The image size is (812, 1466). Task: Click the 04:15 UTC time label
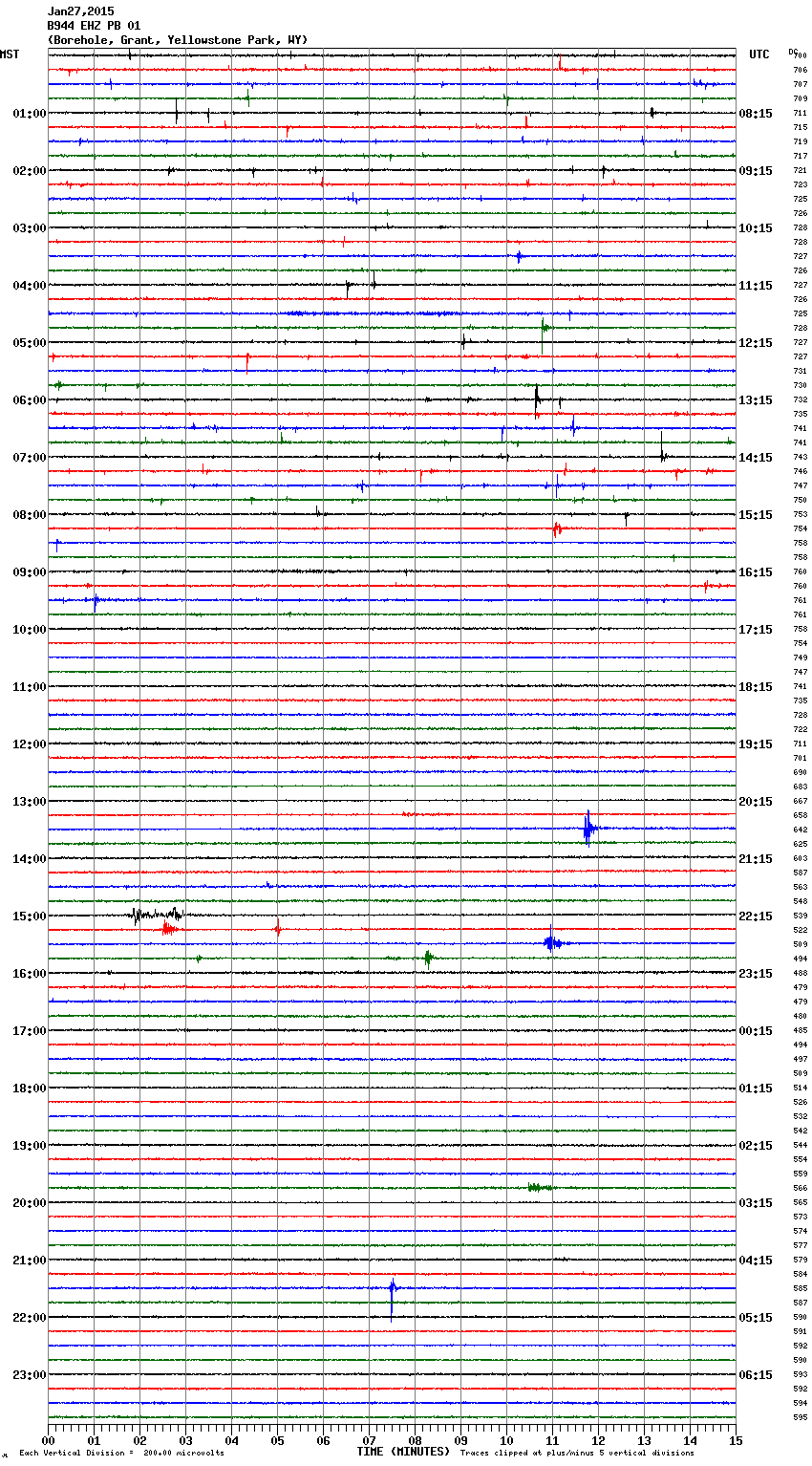pos(756,1261)
